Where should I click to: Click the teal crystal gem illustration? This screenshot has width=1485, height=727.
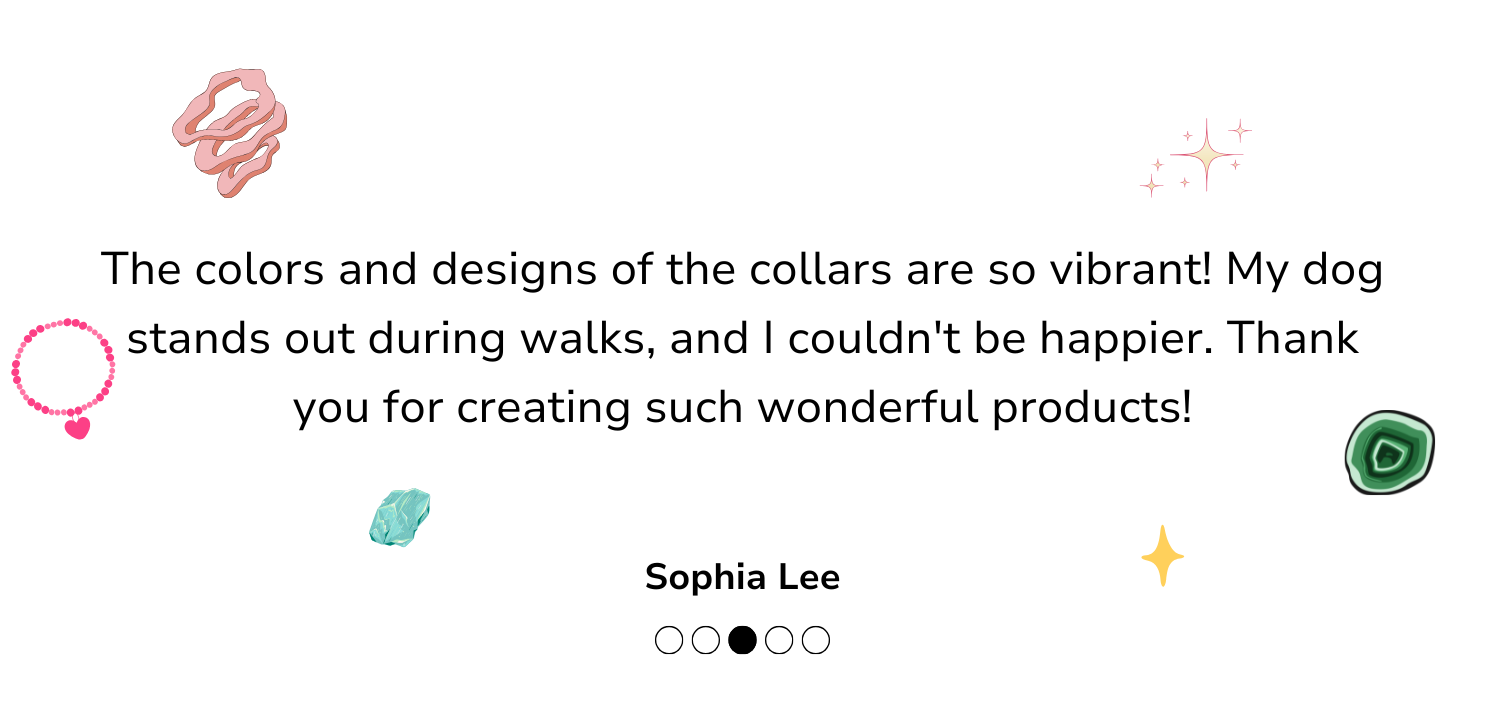point(399,517)
